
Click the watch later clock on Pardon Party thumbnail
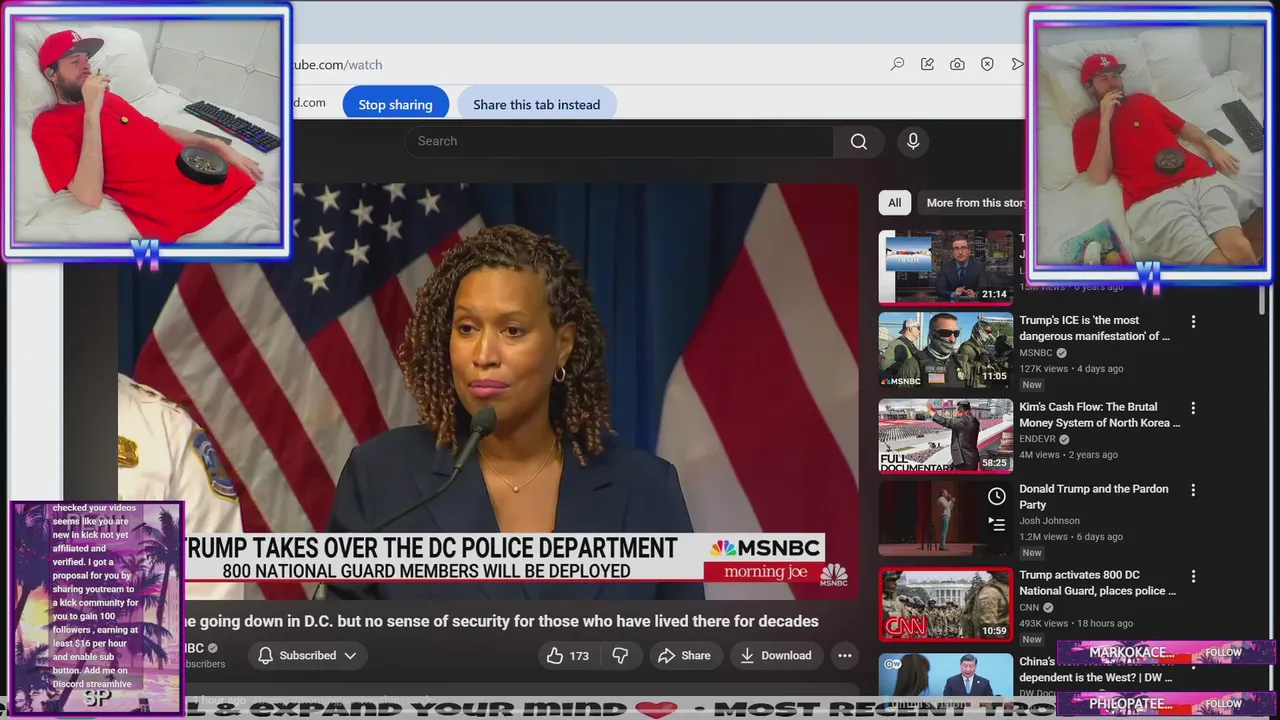click(x=997, y=497)
